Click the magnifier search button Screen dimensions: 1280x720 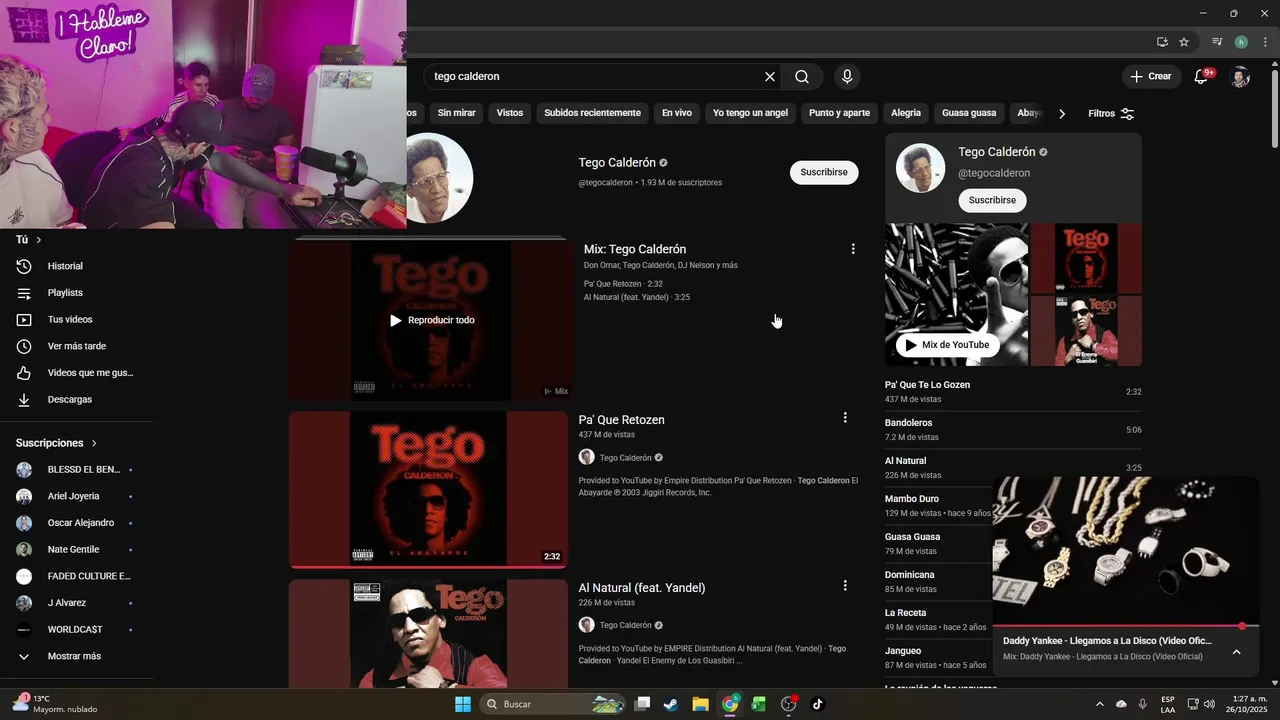pos(802,77)
